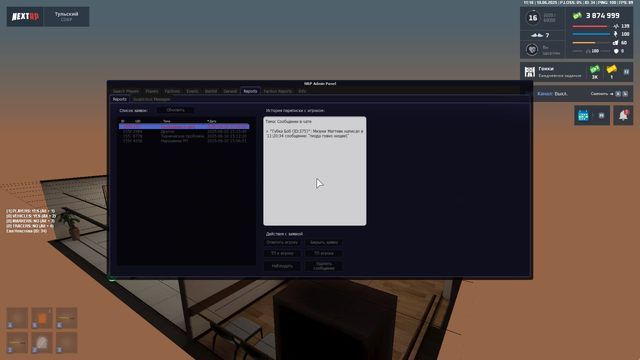Click the level 16 circle indicator
The image size is (640, 360).
[x=533, y=18]
